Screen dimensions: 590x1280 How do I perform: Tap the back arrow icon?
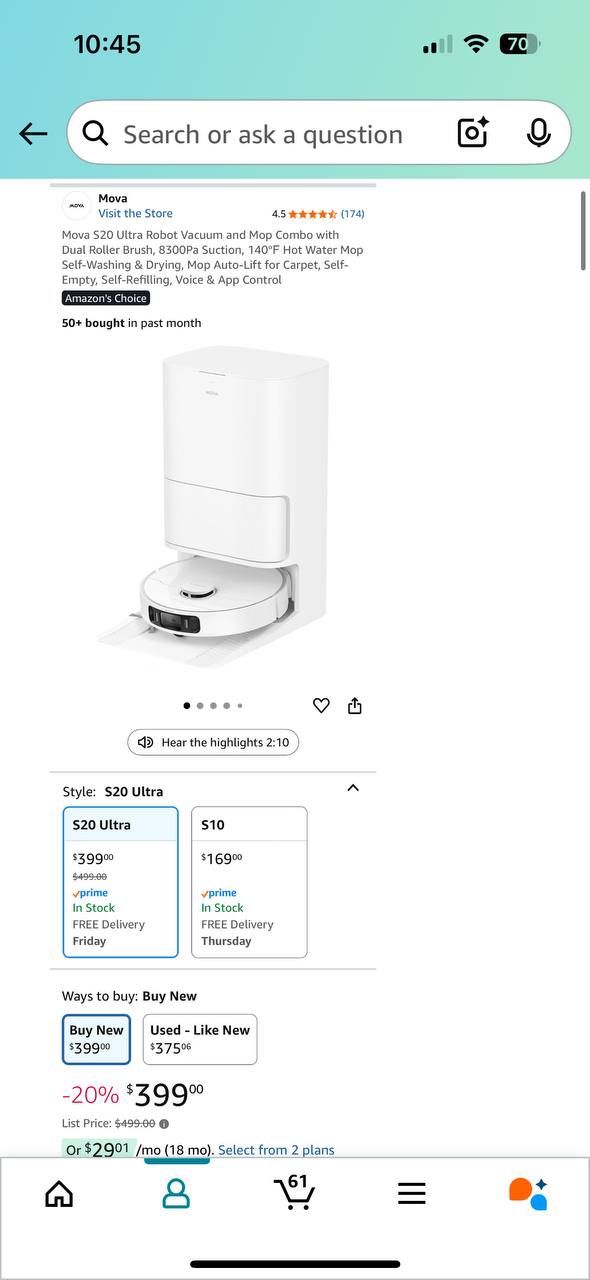tap(33, 134)
